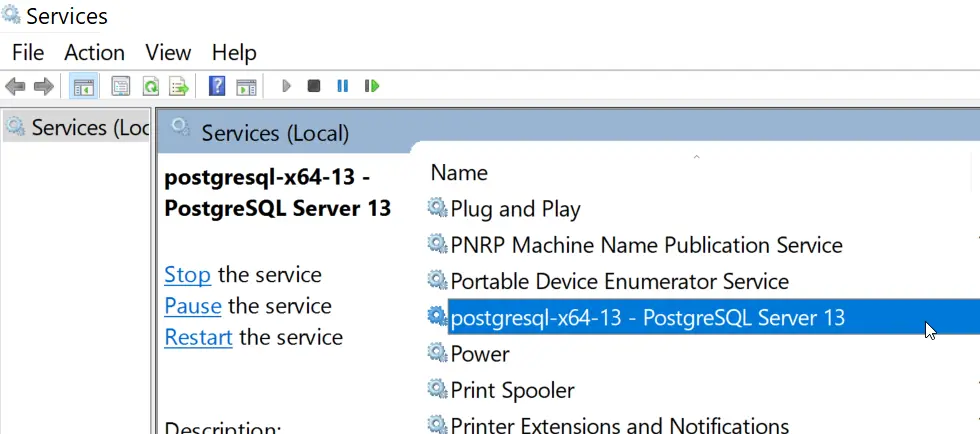Click the Services window title bar icon
Viewport: 980px width, 434px height.
[x=11, y=13]
